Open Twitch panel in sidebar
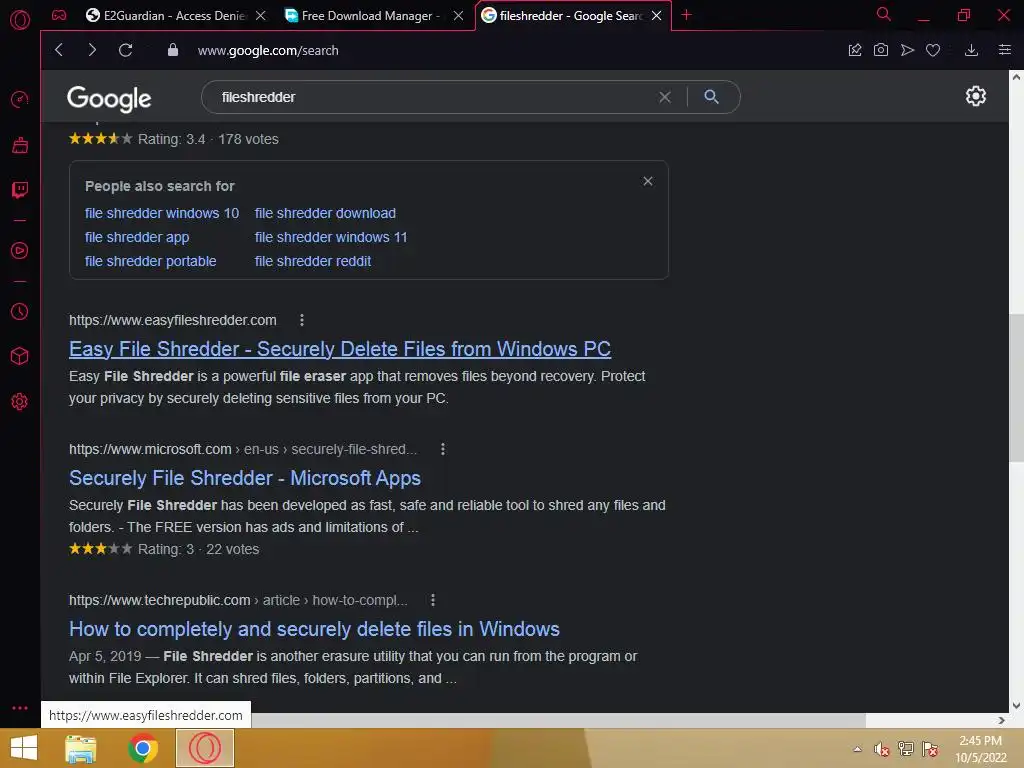 (20, 190)
